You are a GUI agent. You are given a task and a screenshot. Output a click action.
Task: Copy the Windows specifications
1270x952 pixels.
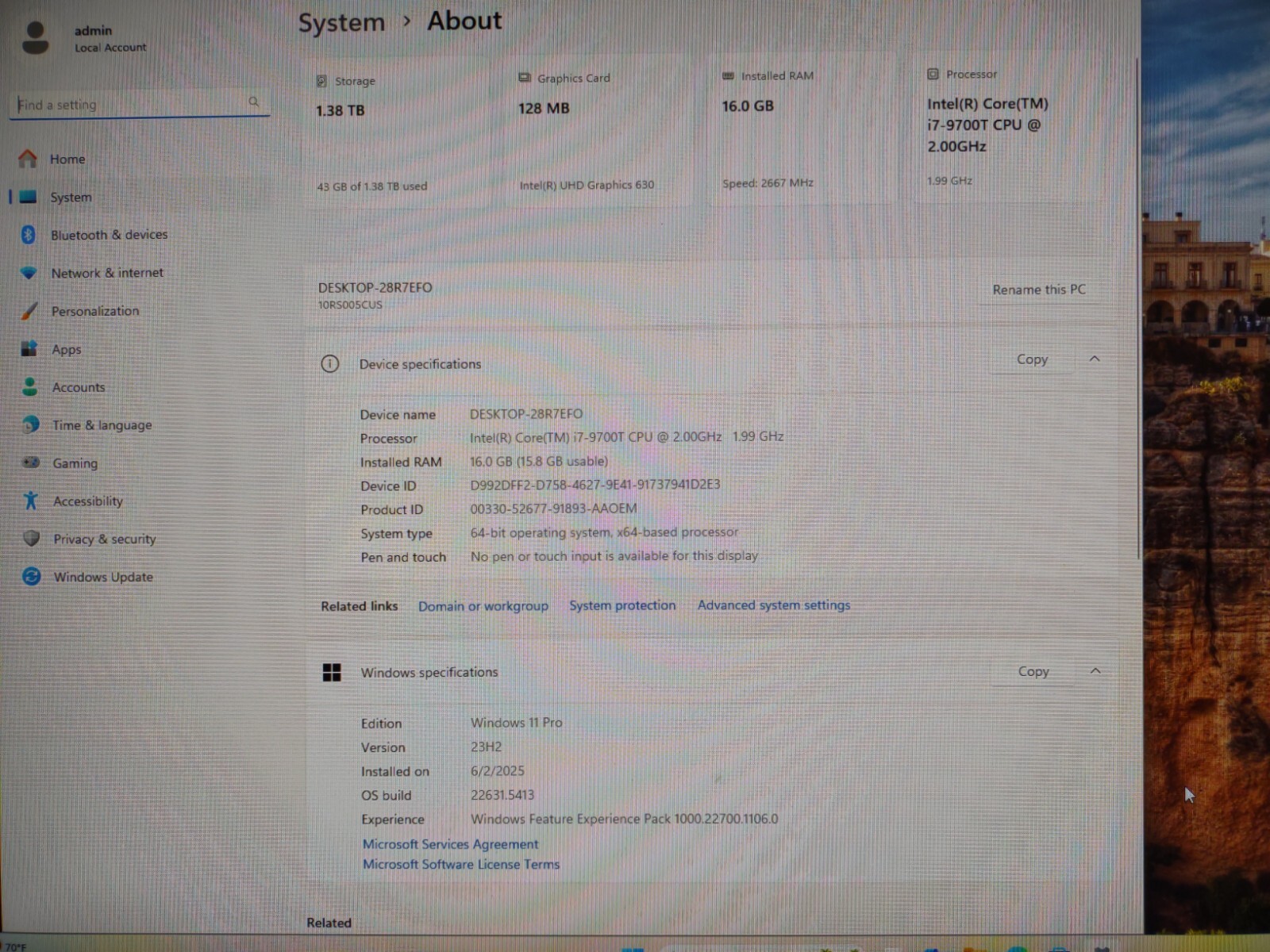(1033, 672)
